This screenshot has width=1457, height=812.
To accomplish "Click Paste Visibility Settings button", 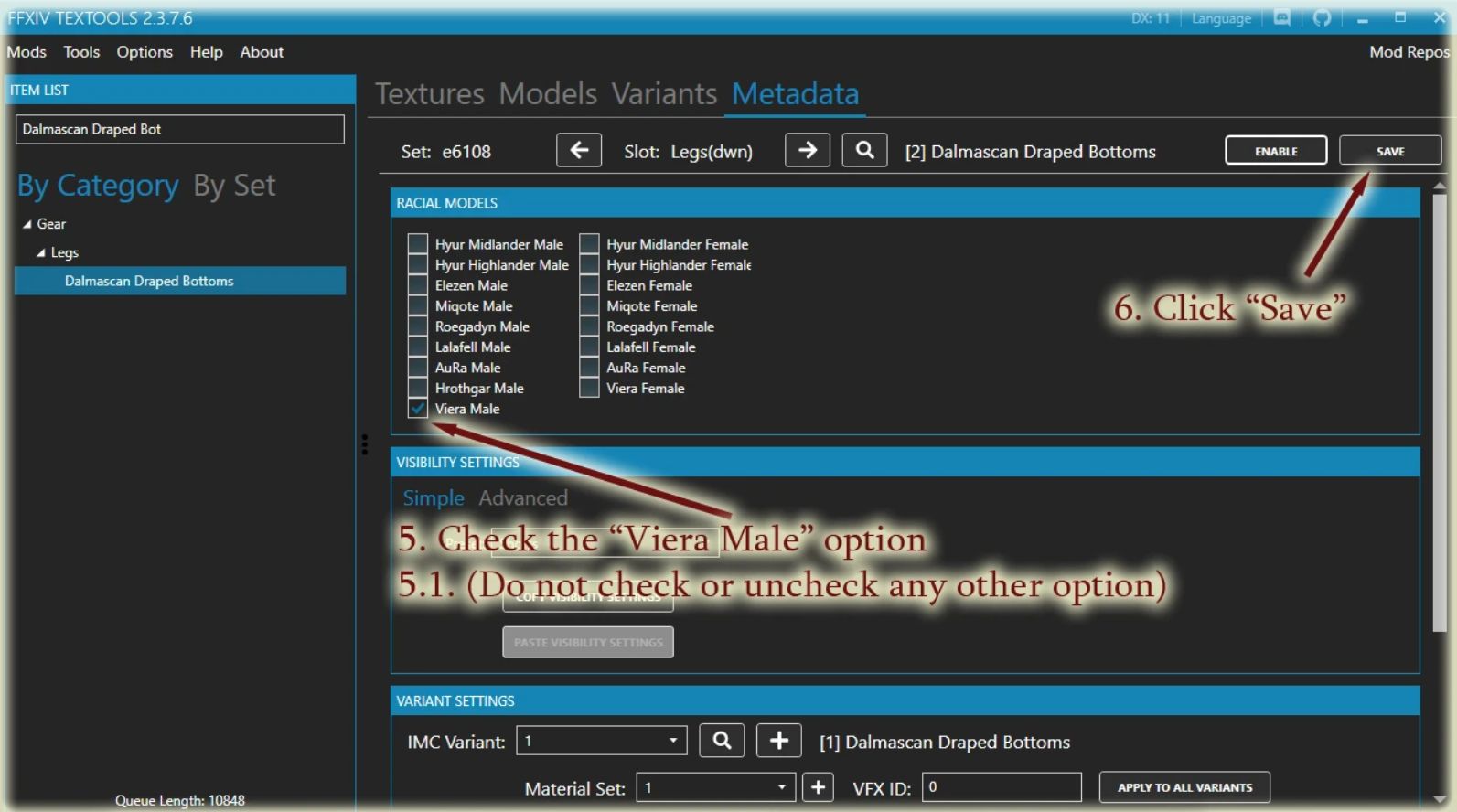I will pyautogui.click(x=588, y=642).
